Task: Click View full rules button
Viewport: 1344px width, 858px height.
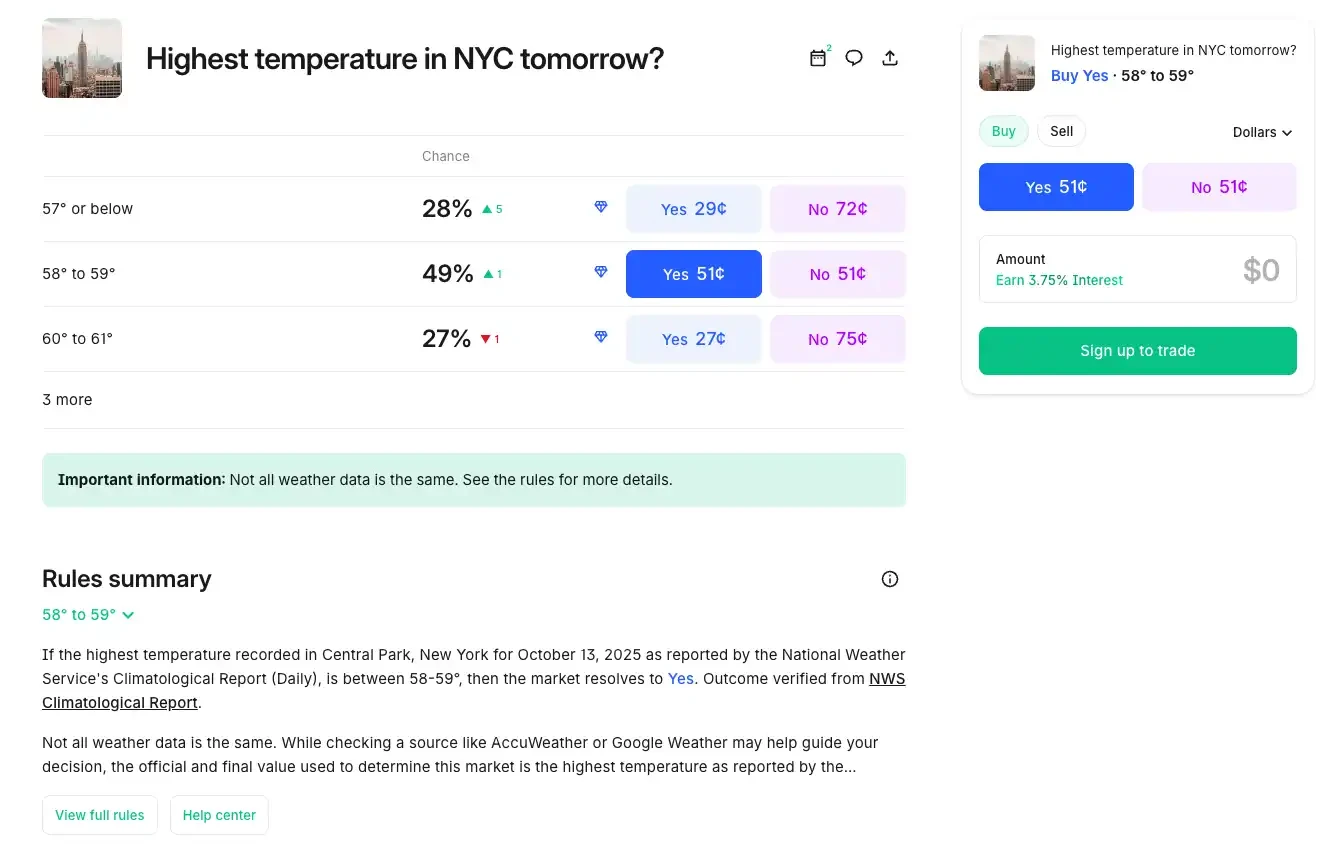Action: tap(100, 815)
